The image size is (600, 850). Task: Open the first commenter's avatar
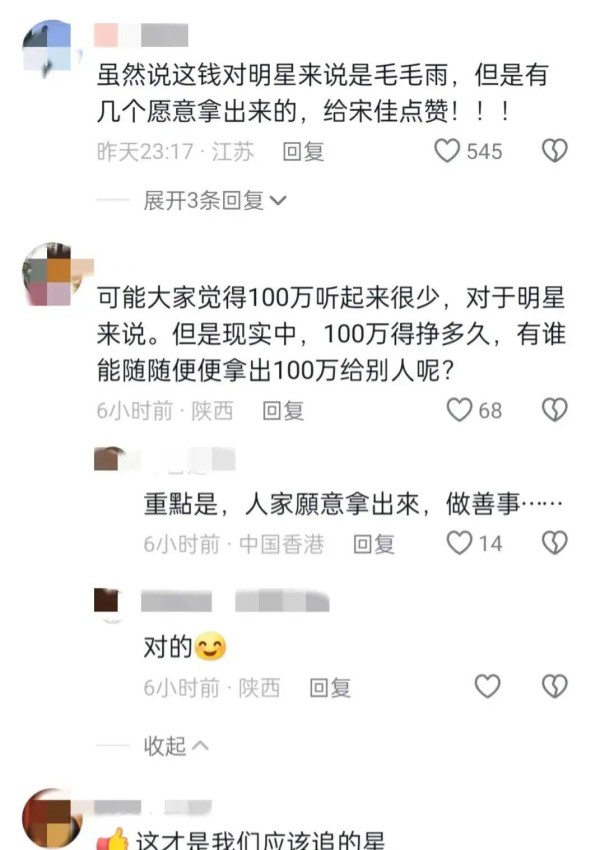pyautogui.click(x=50, y=49)
